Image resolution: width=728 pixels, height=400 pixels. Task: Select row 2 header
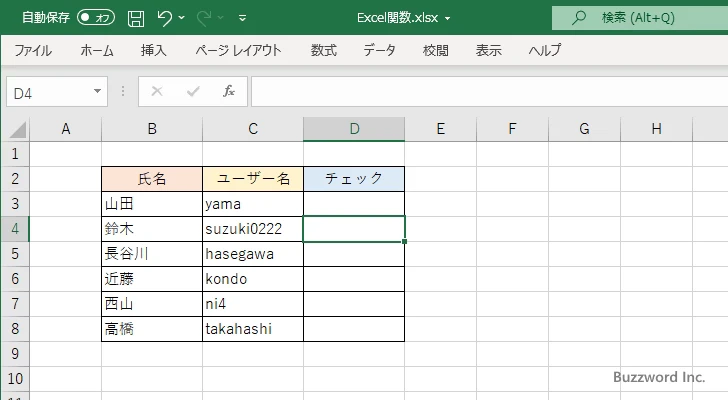tap(15, 179)
